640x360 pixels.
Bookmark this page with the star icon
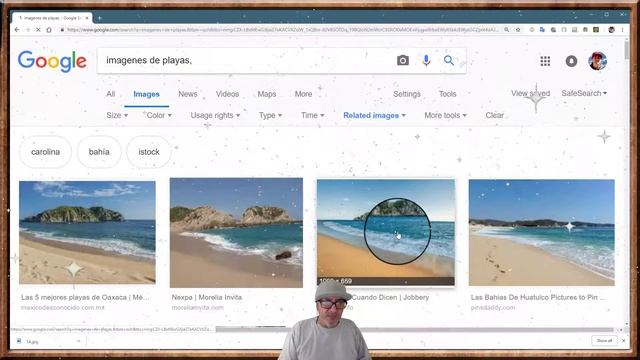click(518, 30)
